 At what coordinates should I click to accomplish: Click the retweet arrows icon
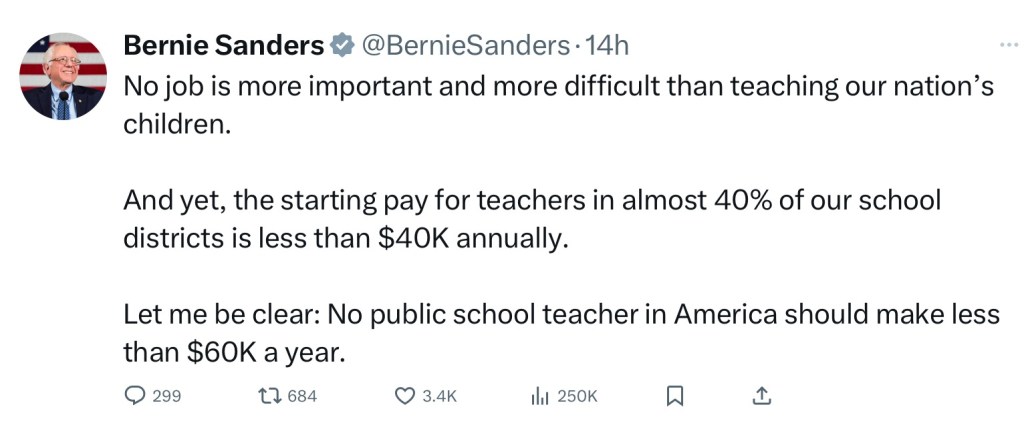point(270,396)
